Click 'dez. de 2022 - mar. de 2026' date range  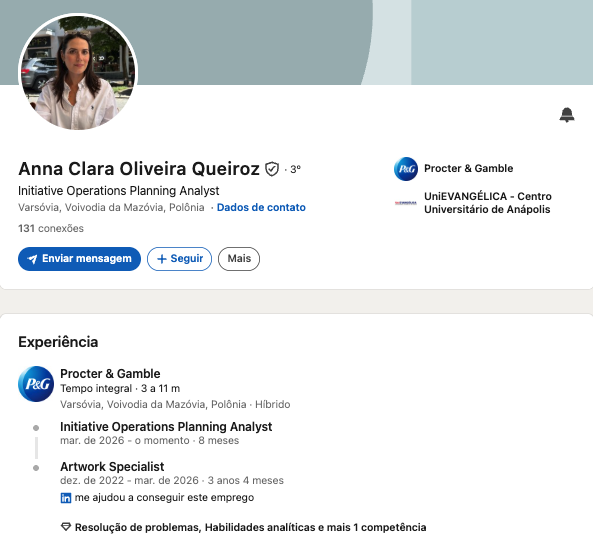[129, 481]
